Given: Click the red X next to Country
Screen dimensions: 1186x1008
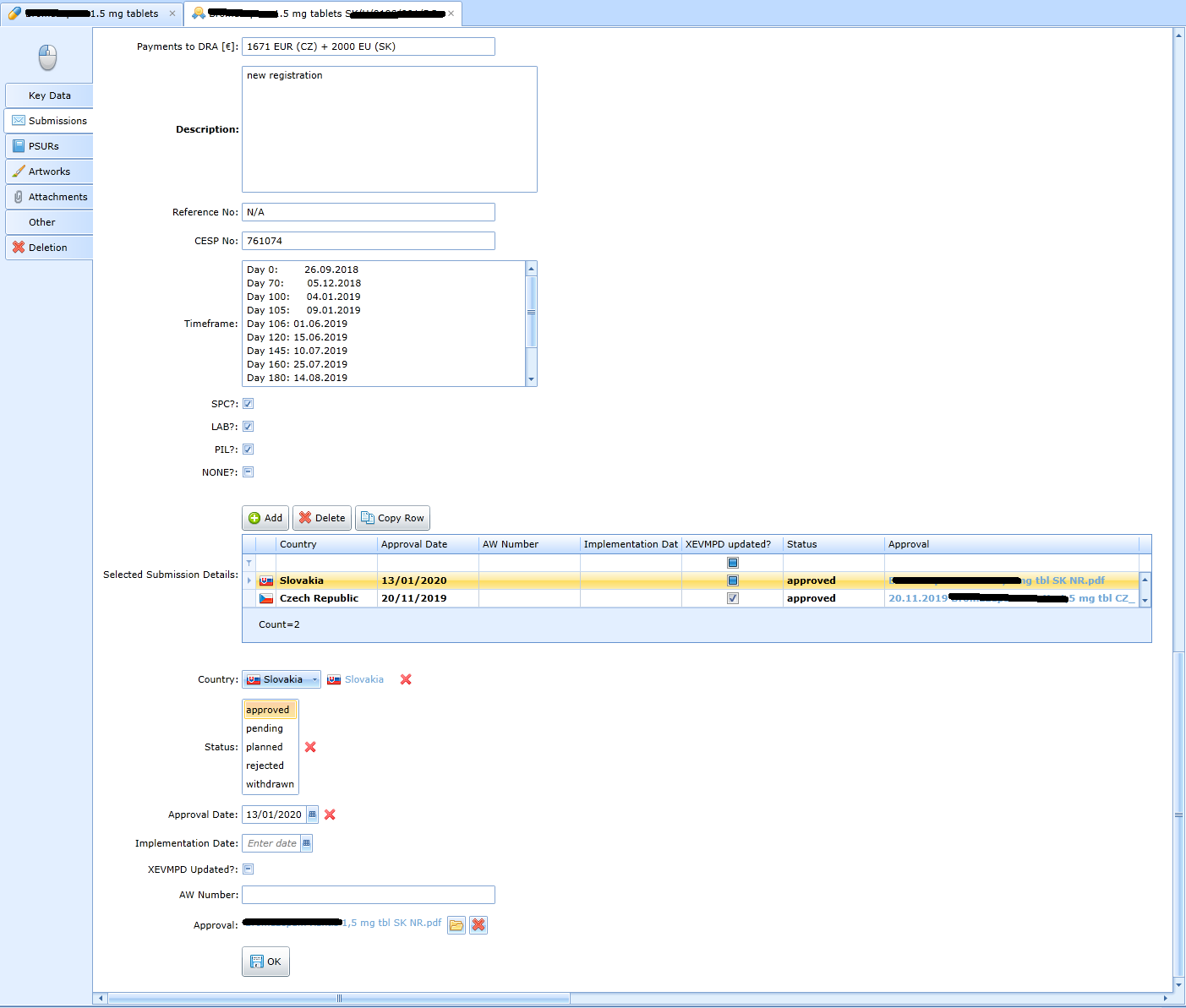Looking at the screenshot, I should (x=406, y=679).
